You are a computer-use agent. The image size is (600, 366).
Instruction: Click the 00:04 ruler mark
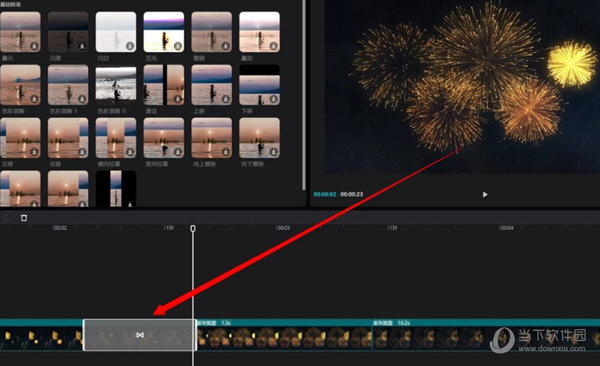[506, 228]
